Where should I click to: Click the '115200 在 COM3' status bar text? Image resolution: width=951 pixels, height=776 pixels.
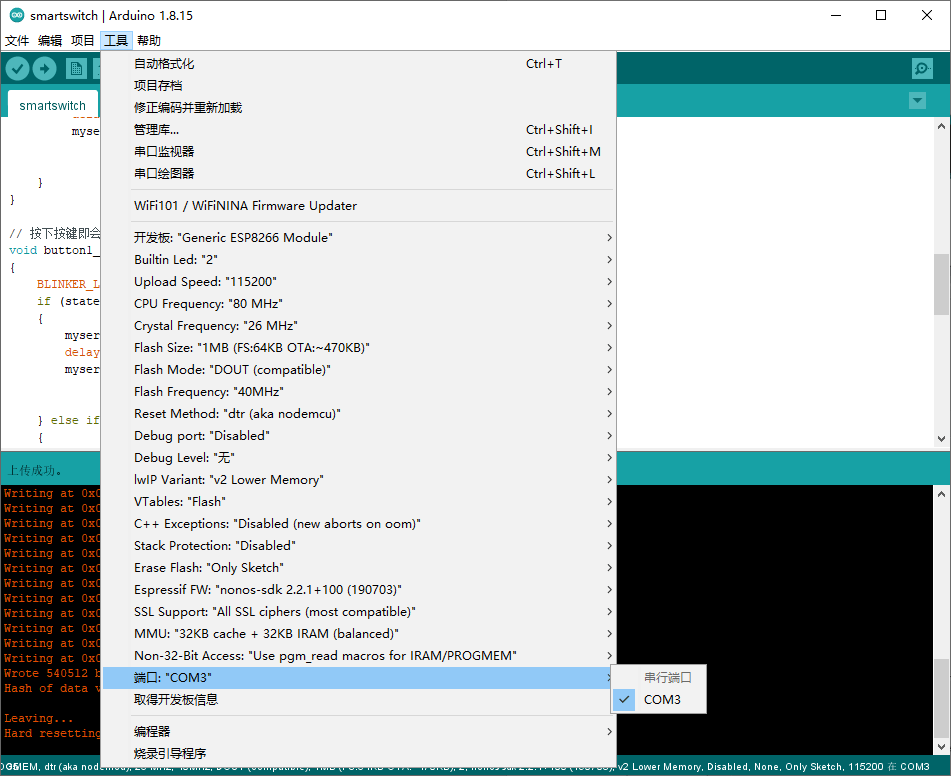[x=889, y=767]
